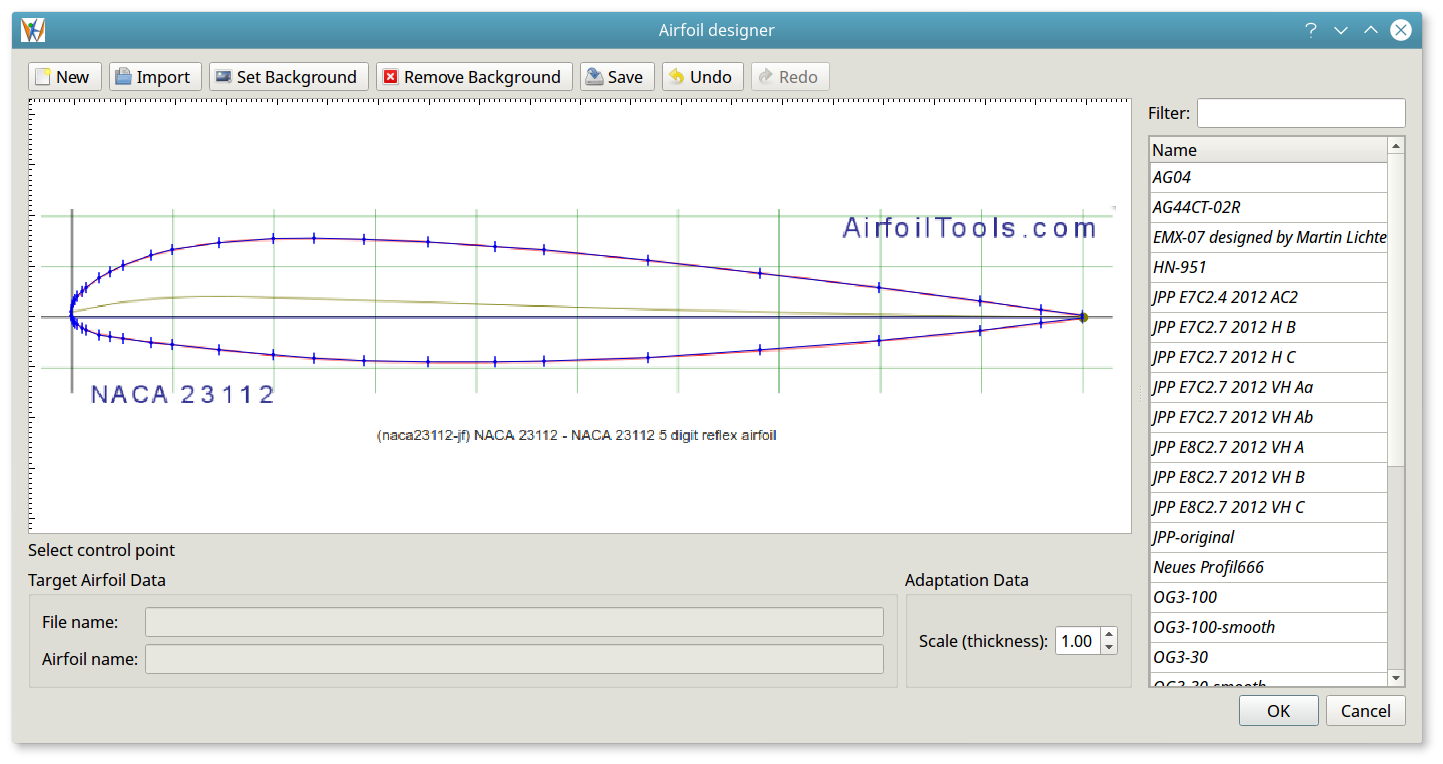Click the New airfoil toolbar button
Screen dimensions: 1443x764
pos(61,77)
